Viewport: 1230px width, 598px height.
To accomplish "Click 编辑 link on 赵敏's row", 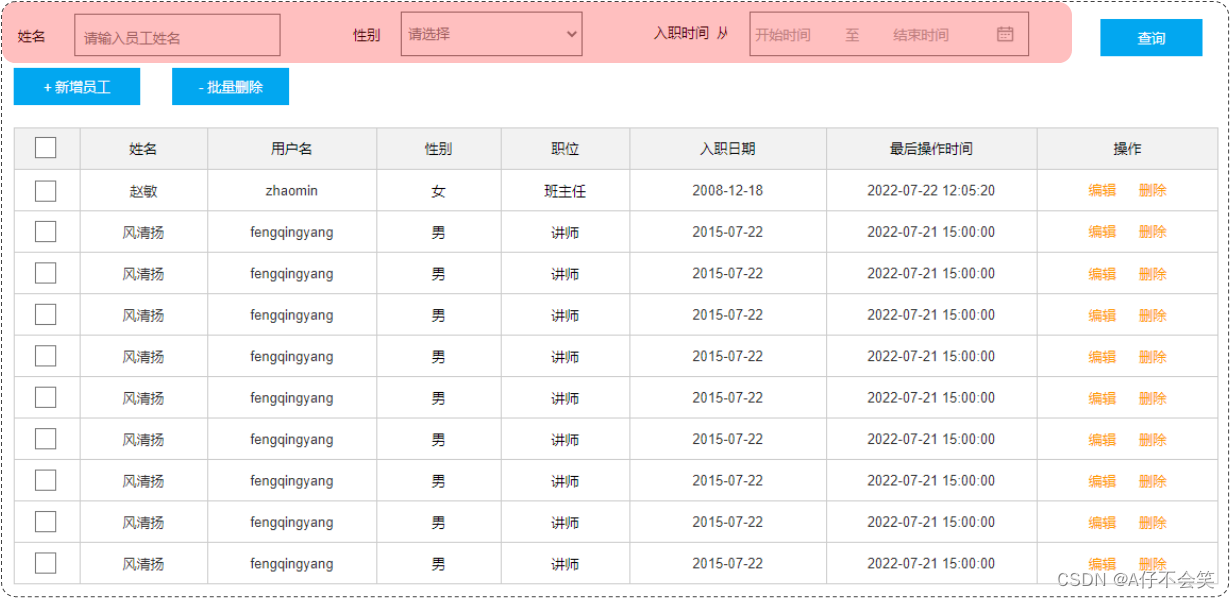I will [1102, 190].
